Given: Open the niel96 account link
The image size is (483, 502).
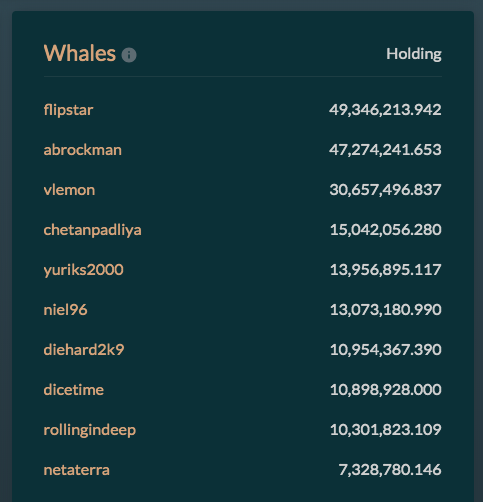Looking at the screenshot, I should 66,310.
